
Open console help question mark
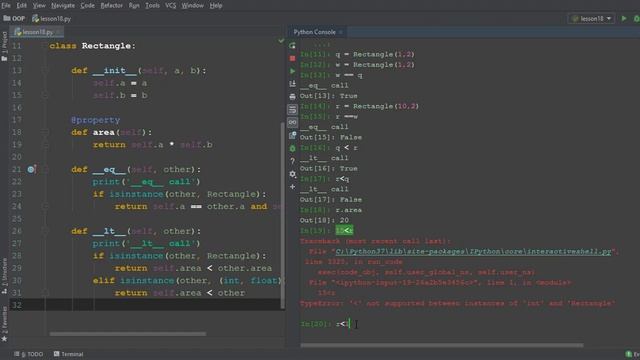pyautogui.click(x=292, y=161)
